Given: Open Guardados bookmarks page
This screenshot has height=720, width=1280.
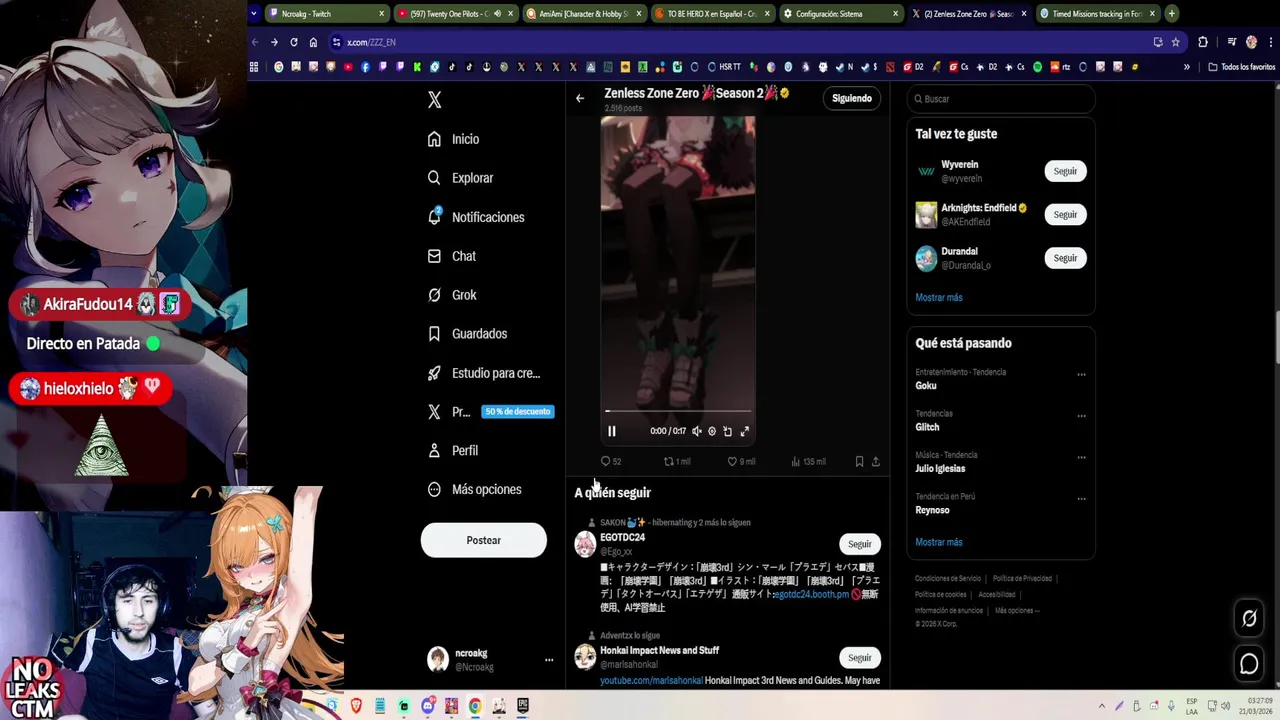Looking at the screenshot, I should (467, 334).
